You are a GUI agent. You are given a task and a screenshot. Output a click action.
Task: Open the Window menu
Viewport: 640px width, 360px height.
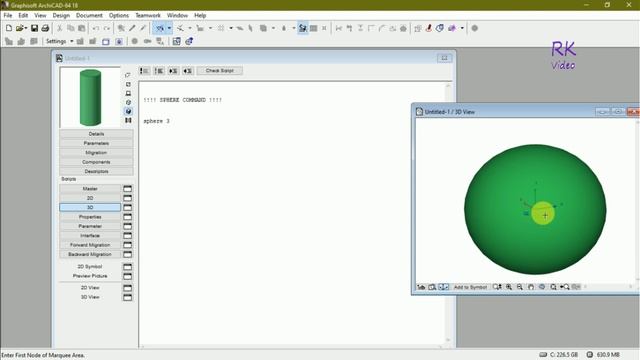177,15
